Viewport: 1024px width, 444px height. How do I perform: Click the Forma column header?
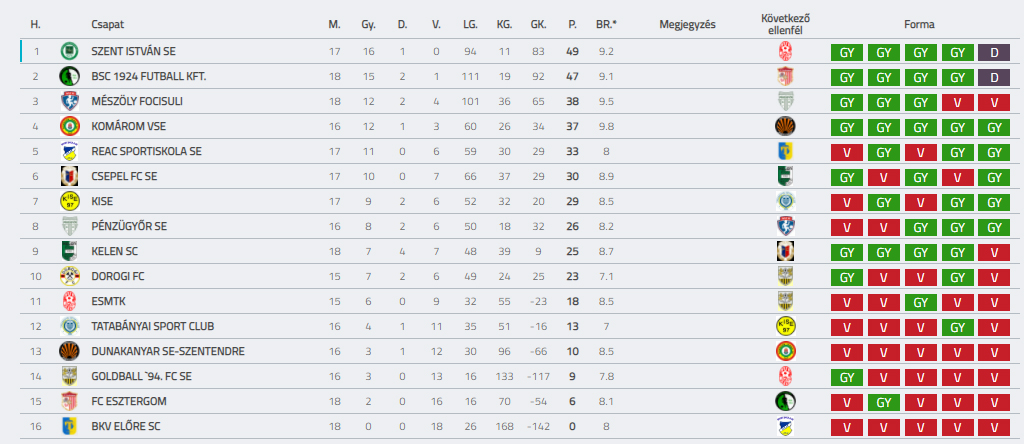pos(920,23)
